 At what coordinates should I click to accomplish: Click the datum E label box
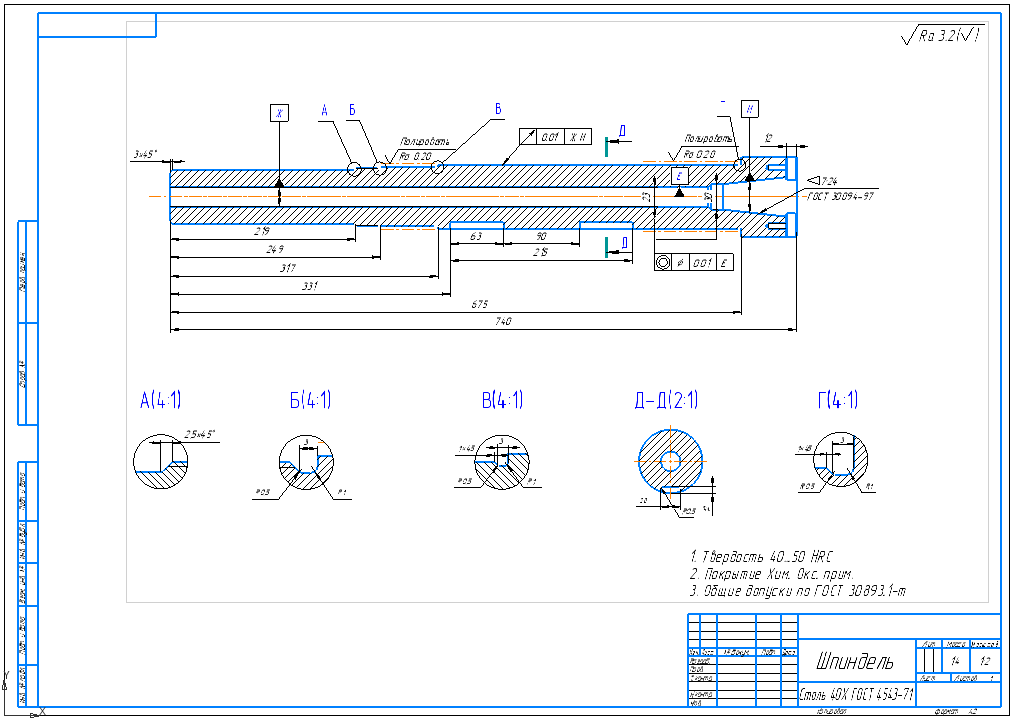pyautogui.click(x=679, y=175)
